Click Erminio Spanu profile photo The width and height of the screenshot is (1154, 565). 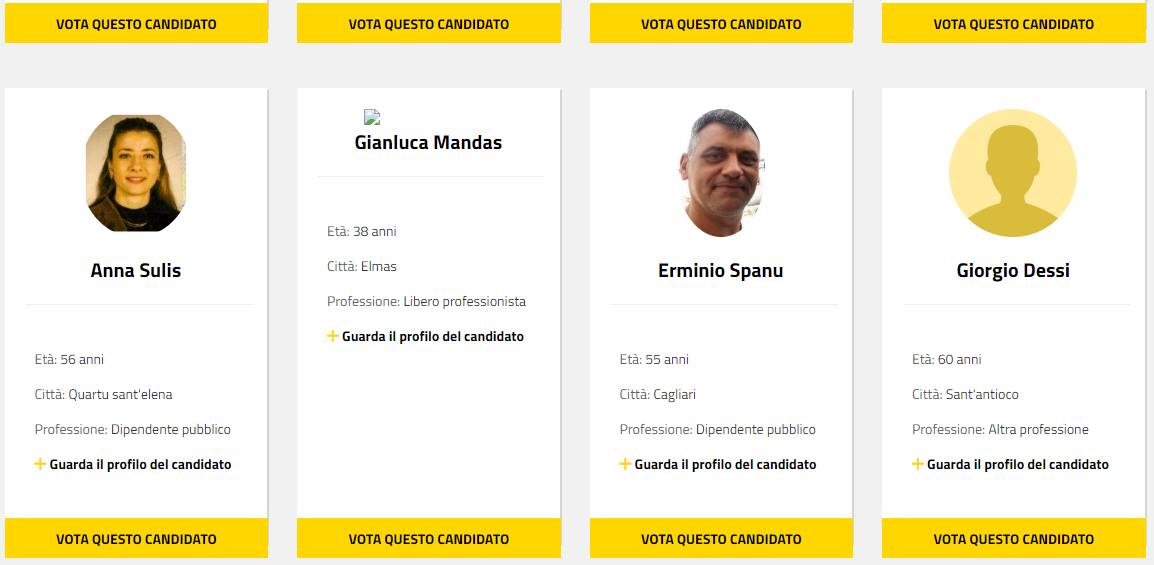(x=721, y=173)
